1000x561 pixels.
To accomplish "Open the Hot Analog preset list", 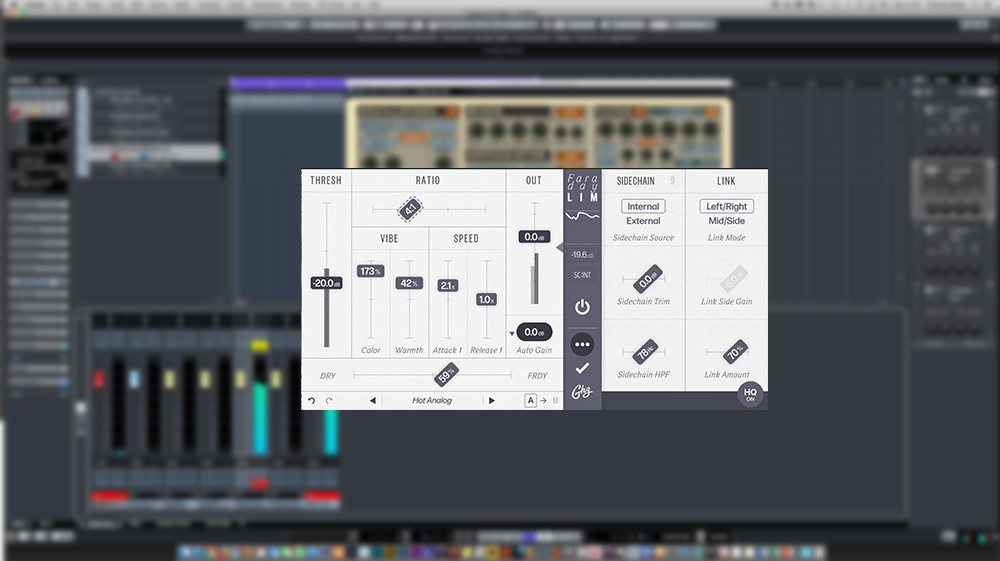I will tap(432, 400).
